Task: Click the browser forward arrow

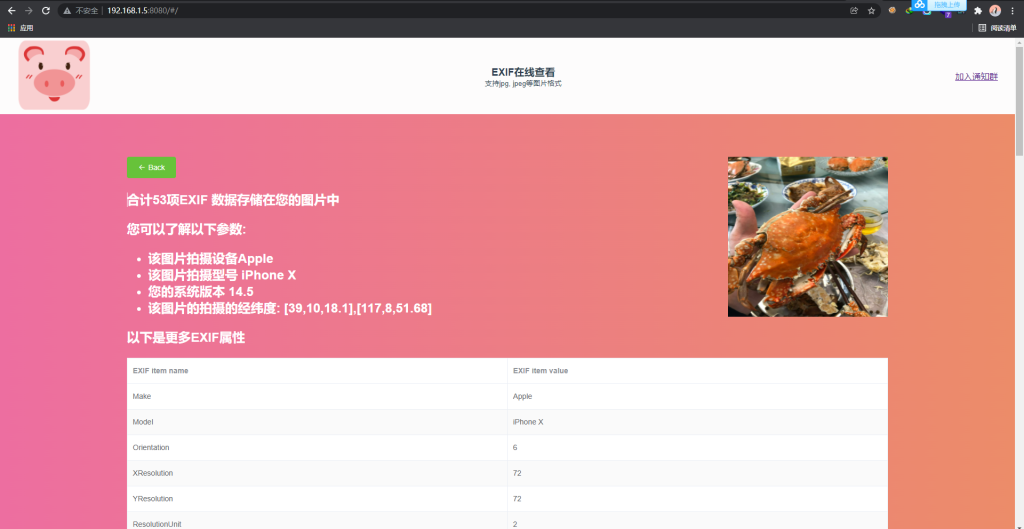Action: click(28, 10)
